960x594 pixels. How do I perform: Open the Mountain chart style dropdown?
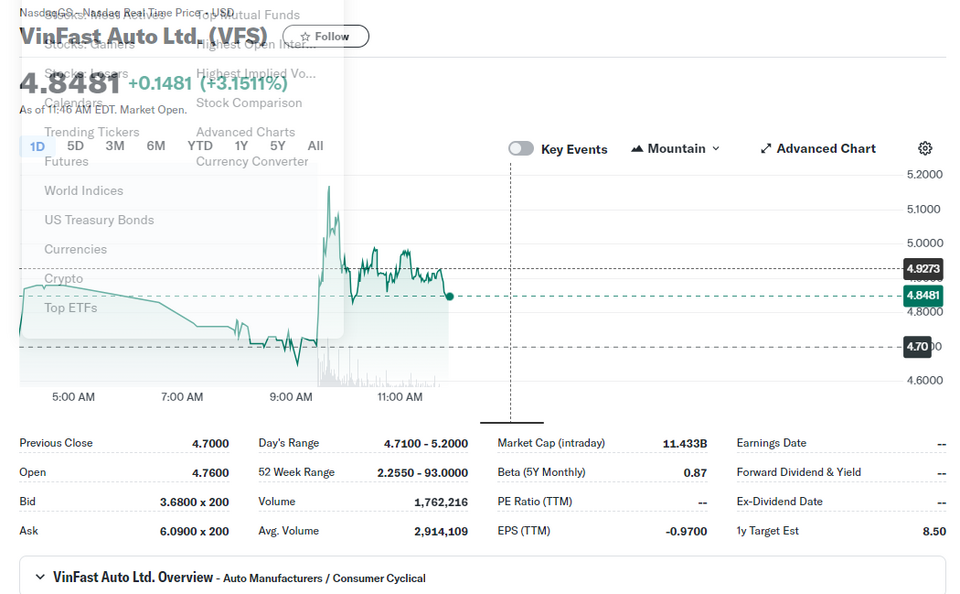tap(676, 149)
